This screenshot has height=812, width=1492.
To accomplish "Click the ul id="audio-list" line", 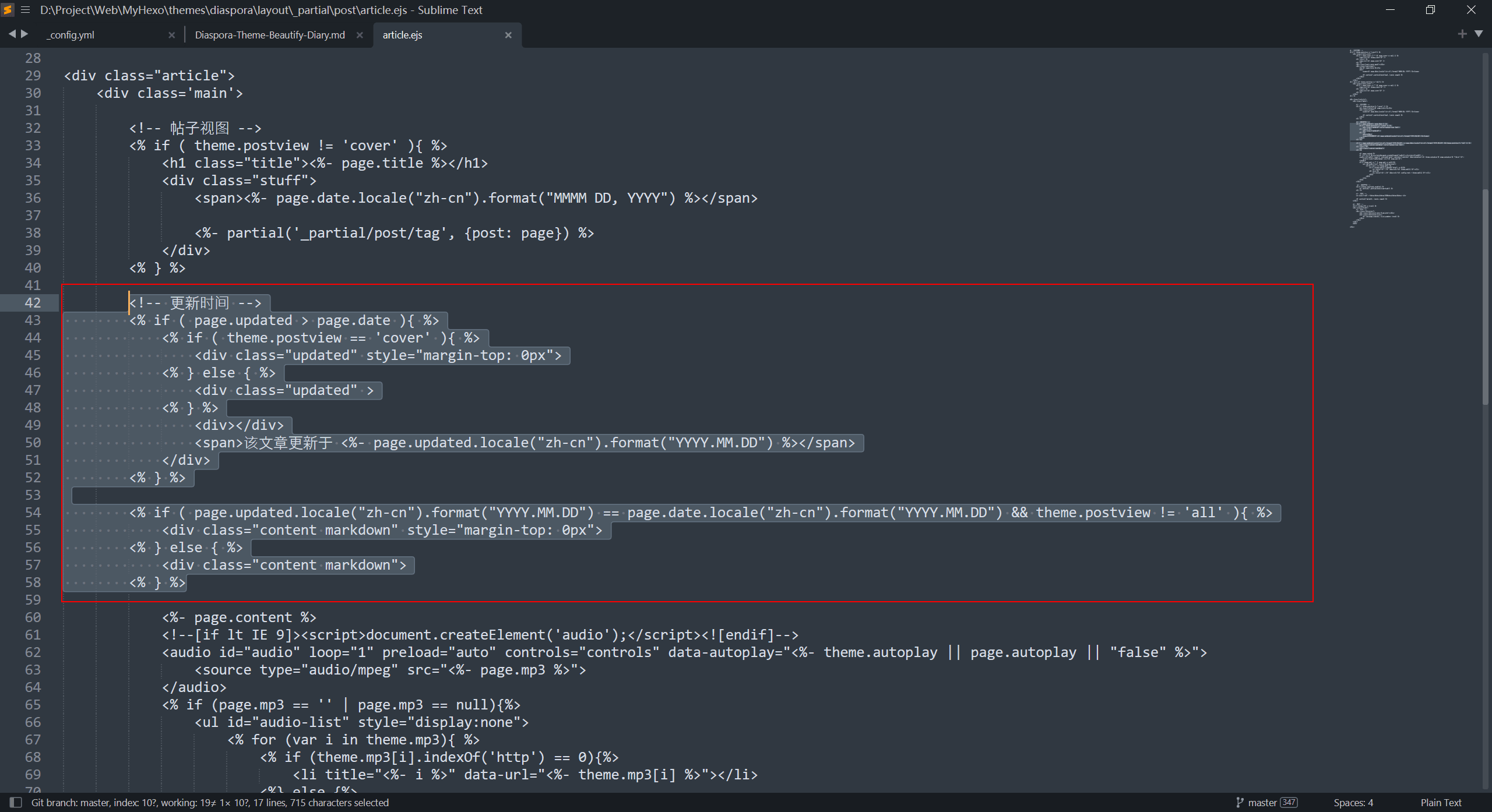I will [x=361, y=722].
